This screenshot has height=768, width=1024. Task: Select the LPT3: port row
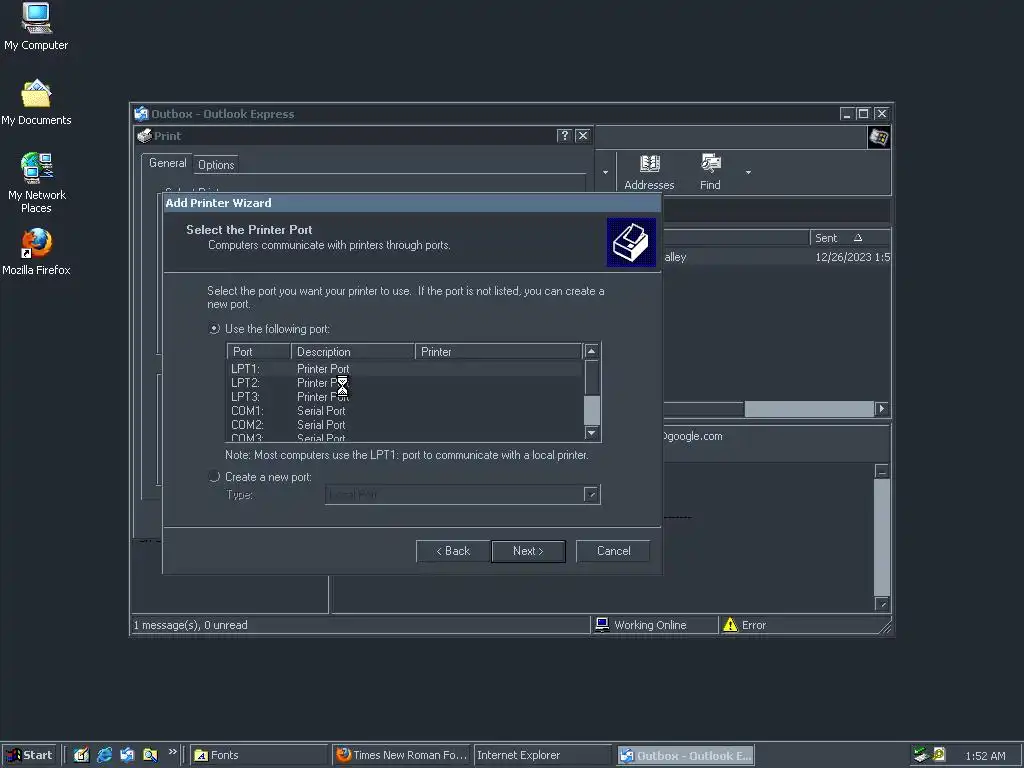pyautogui.click(x=405, y=397)
